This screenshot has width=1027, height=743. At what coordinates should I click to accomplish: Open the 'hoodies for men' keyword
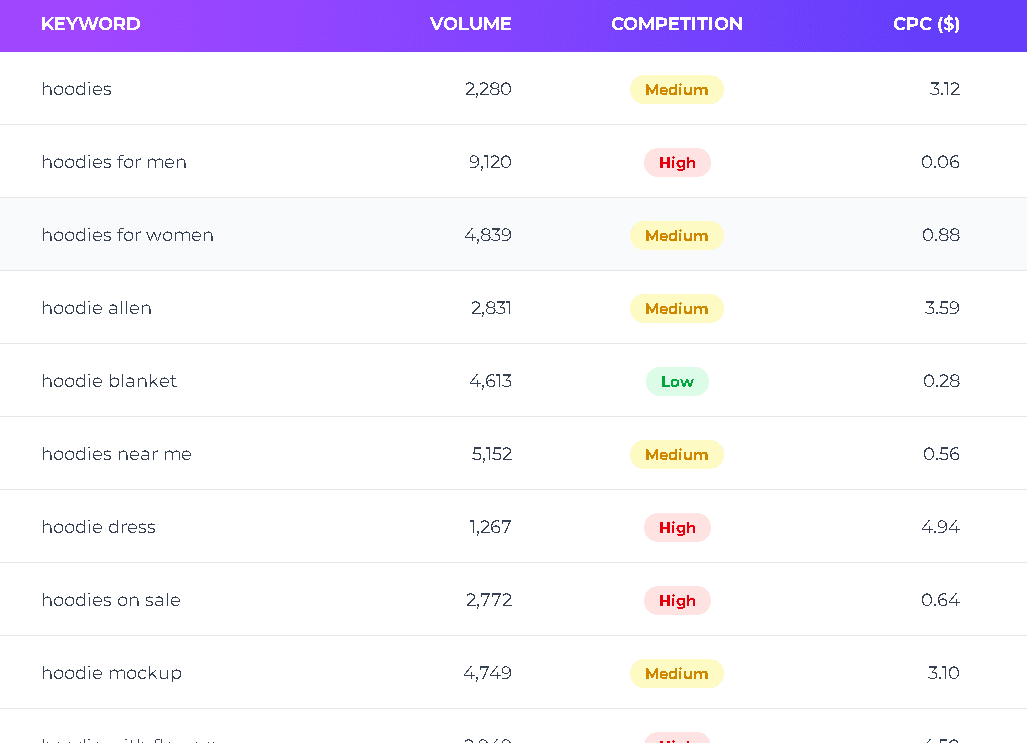(114, 162)
